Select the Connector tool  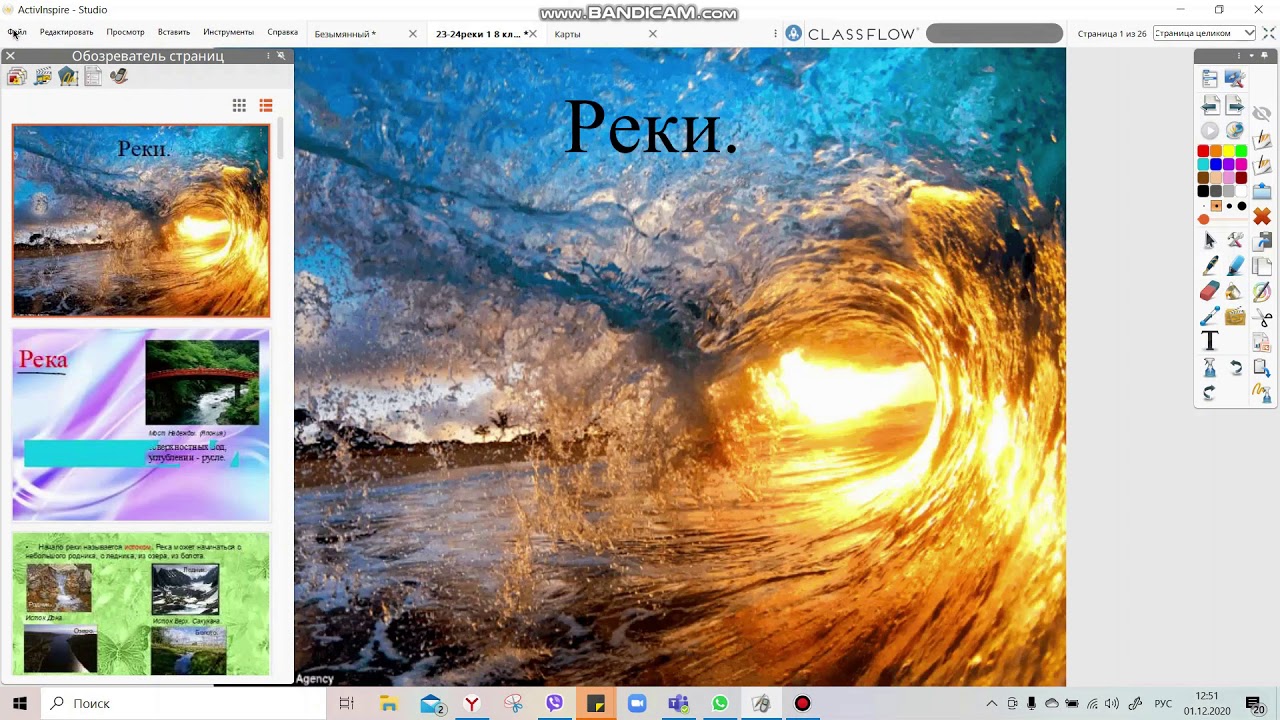point(1209,318)
